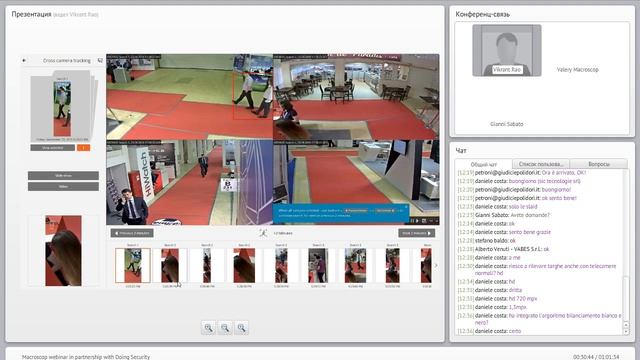This screenshot has height=360, width=640.
Task: Click the icon right of Cross camera tracking title
Action: tap(100, 60)
